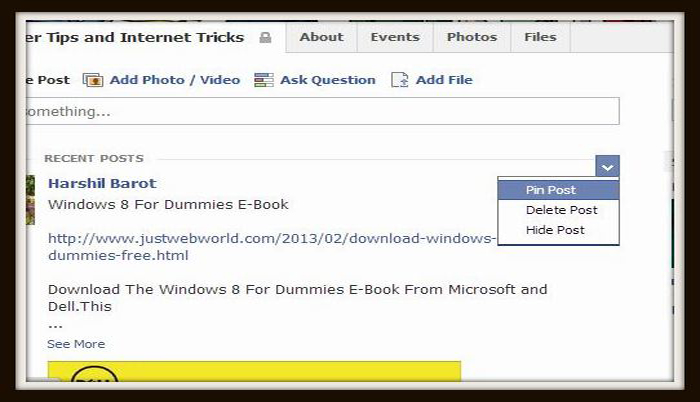Image resolution: width=700 pixels, height=402 pixels.
Task: Go to the Photos tab
Action: point(472,37)
